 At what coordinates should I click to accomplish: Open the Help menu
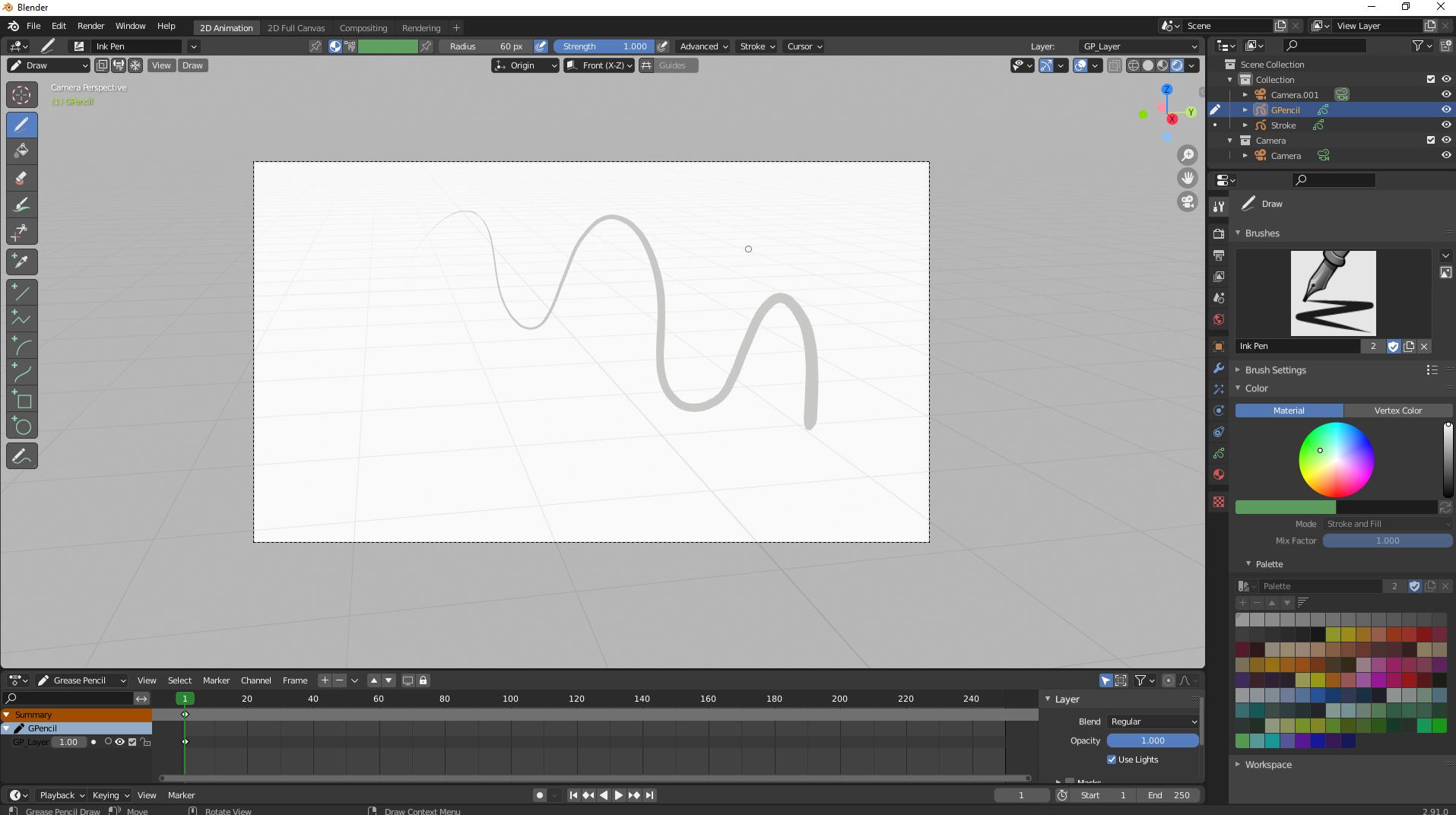[166, 26]
